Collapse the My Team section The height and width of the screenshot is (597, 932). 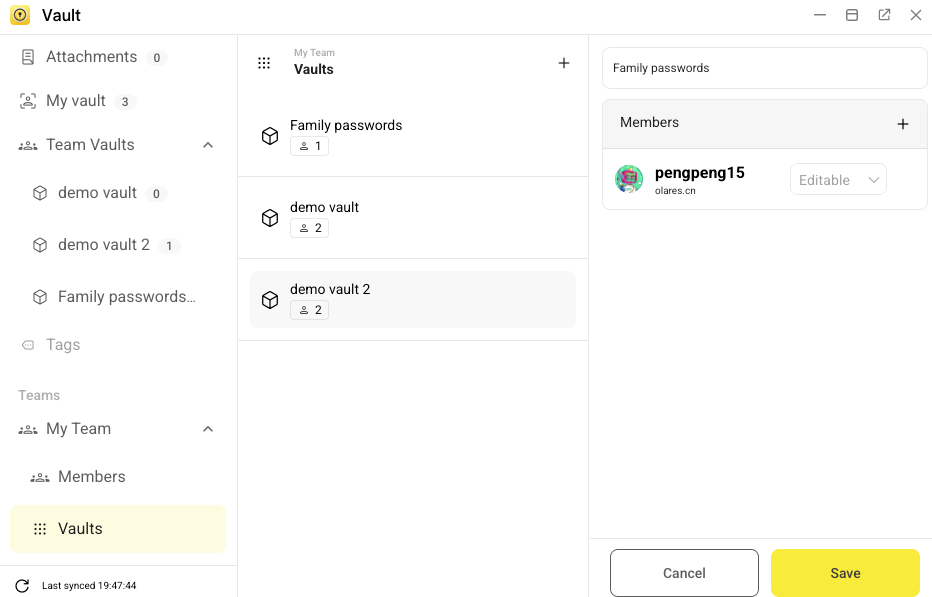(x=208, y=429)
